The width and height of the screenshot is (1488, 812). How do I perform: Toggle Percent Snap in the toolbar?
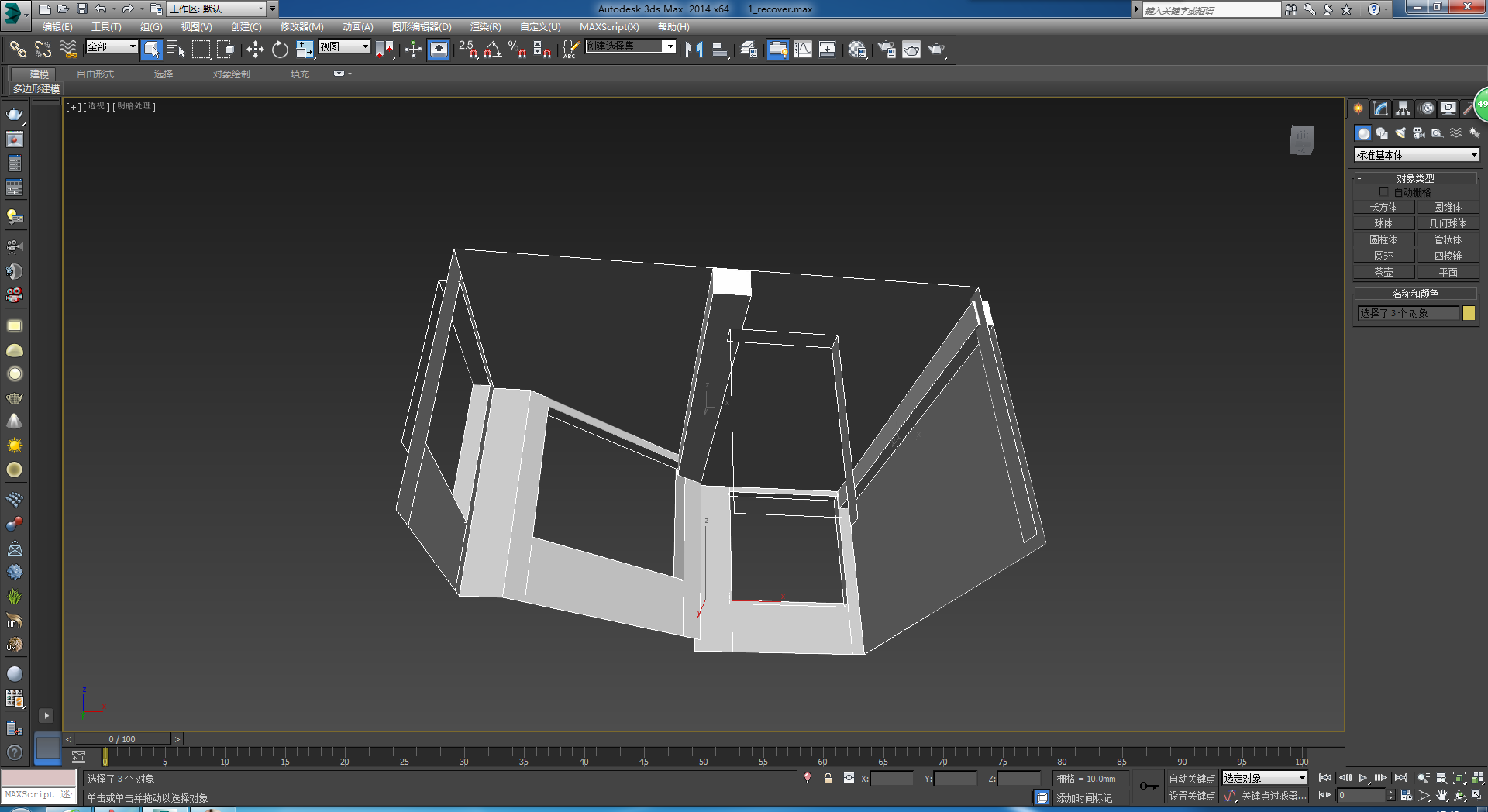point(517,50)
